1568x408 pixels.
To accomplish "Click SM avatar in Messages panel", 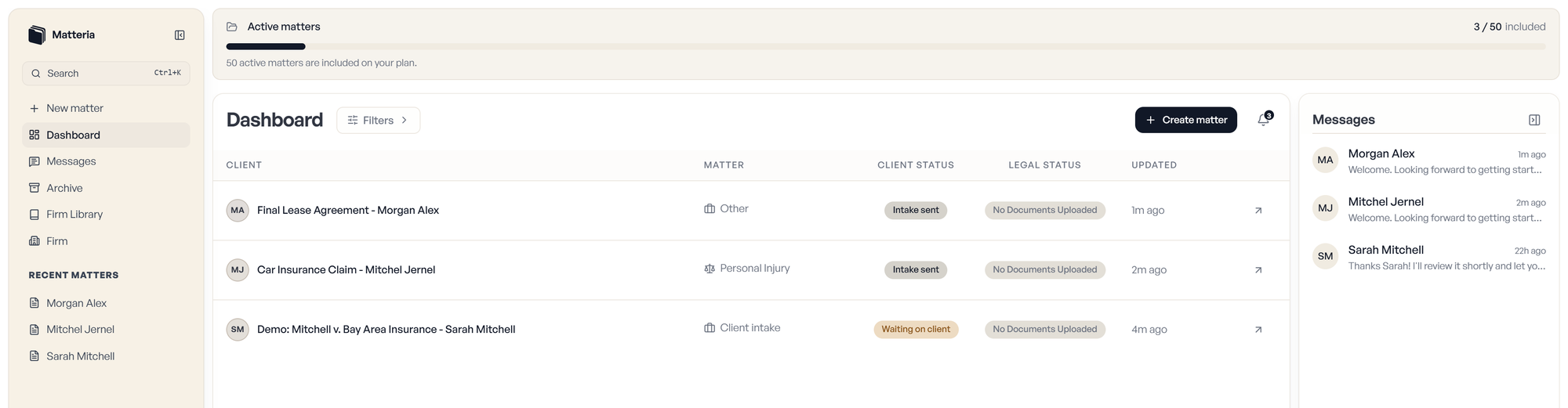I will [x=1325, y=256].
